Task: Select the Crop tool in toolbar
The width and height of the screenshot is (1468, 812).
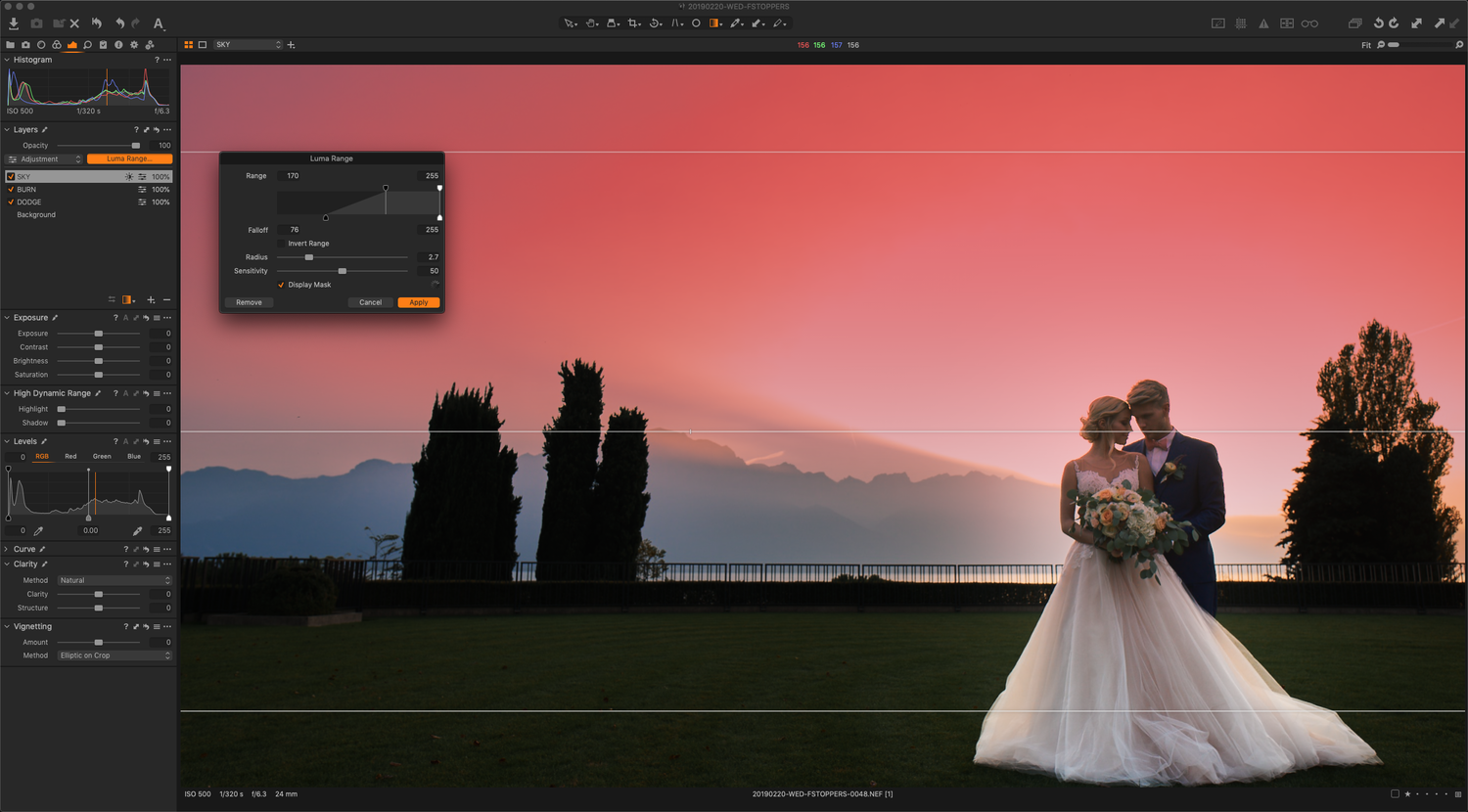Action: tap(633, 23)
